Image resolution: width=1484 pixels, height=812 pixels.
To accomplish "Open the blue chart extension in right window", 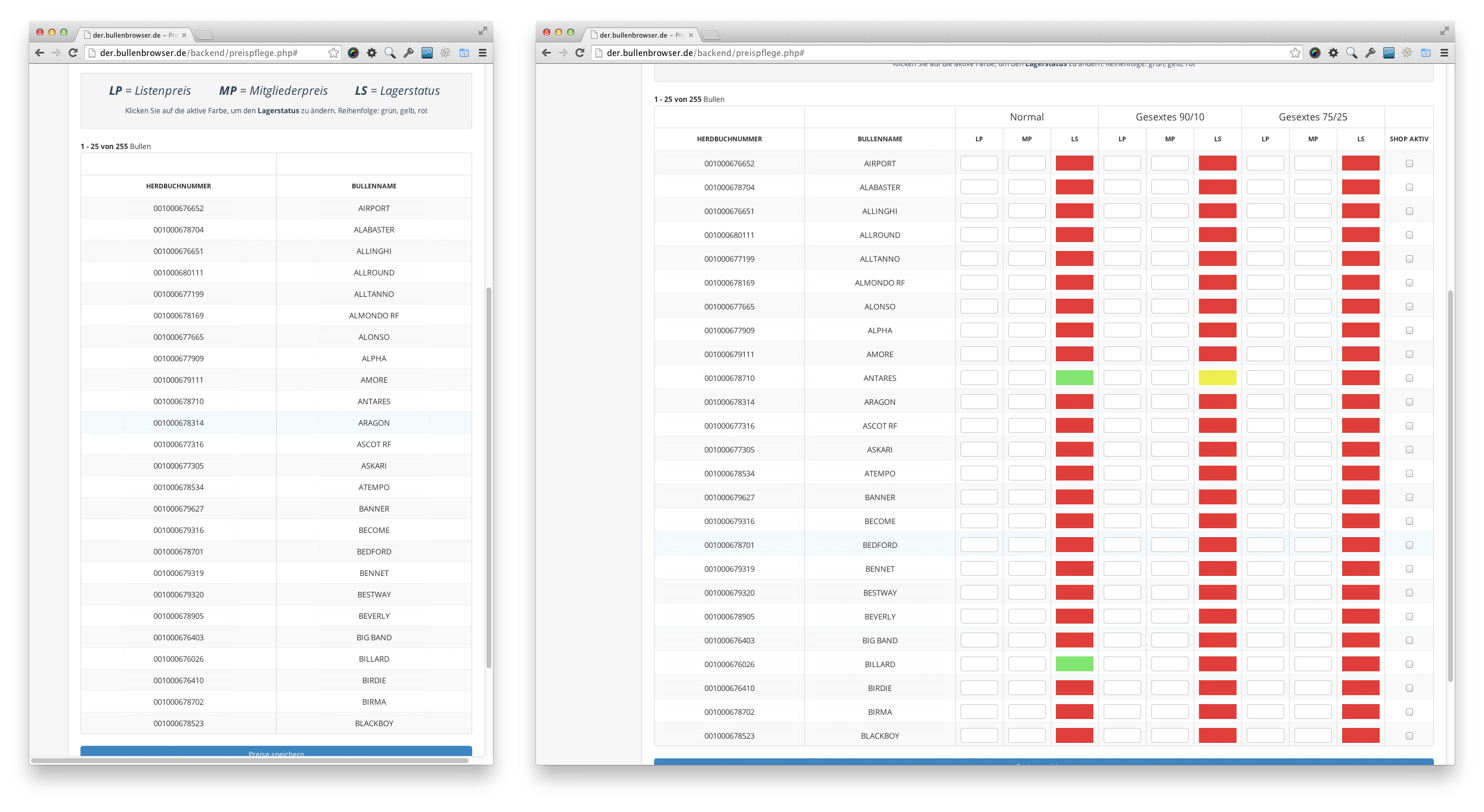I will 1389,53.
